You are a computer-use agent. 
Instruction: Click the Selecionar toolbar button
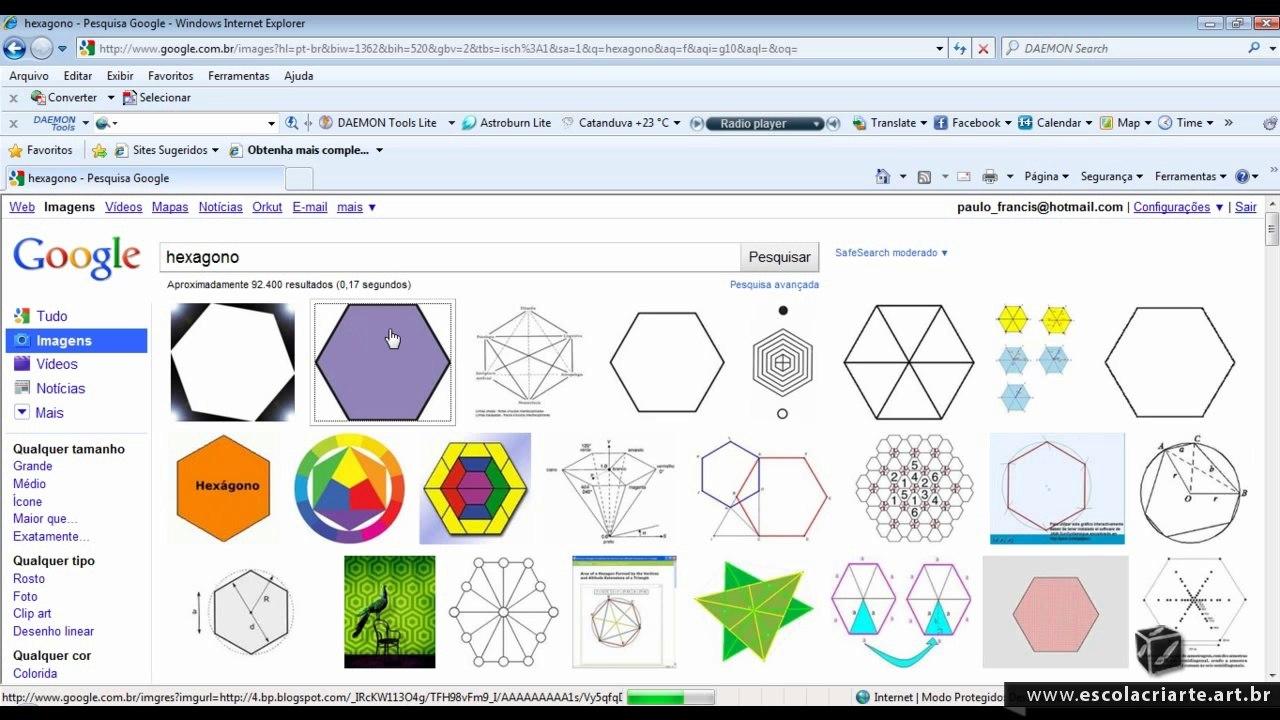point(156,98)
